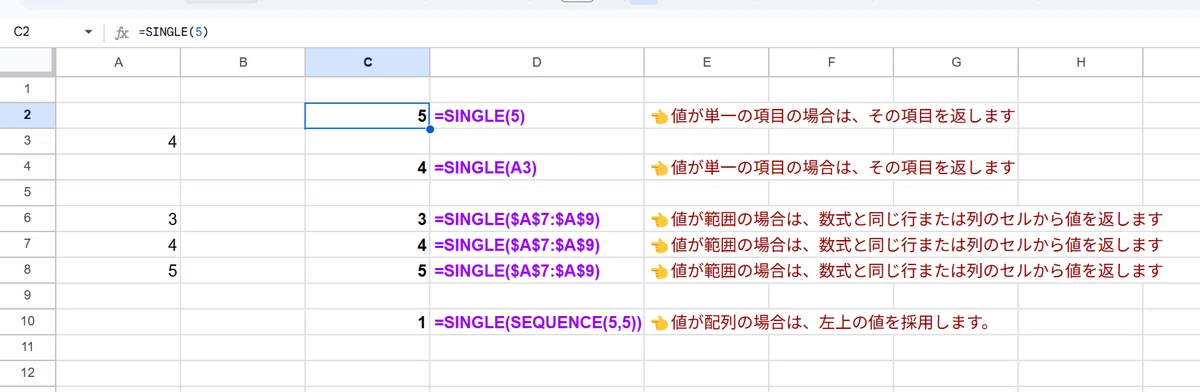1200x392 pixels.
Task: Select row 10 header
Action: click(28, 322)
